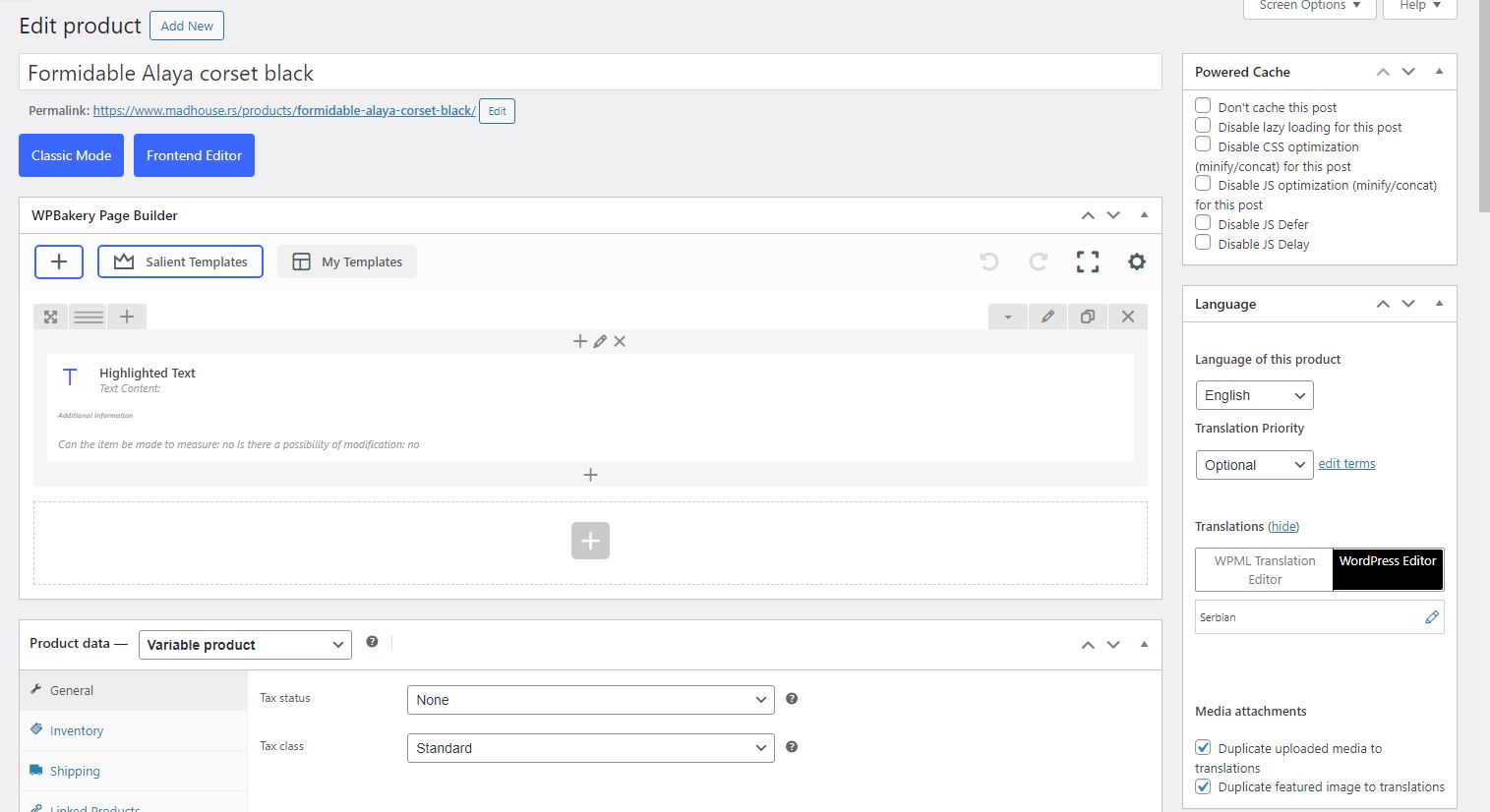Screen dimensions: 1490x812
Task: Move the Powered Cache panel up
Action: click(1383, 72)
